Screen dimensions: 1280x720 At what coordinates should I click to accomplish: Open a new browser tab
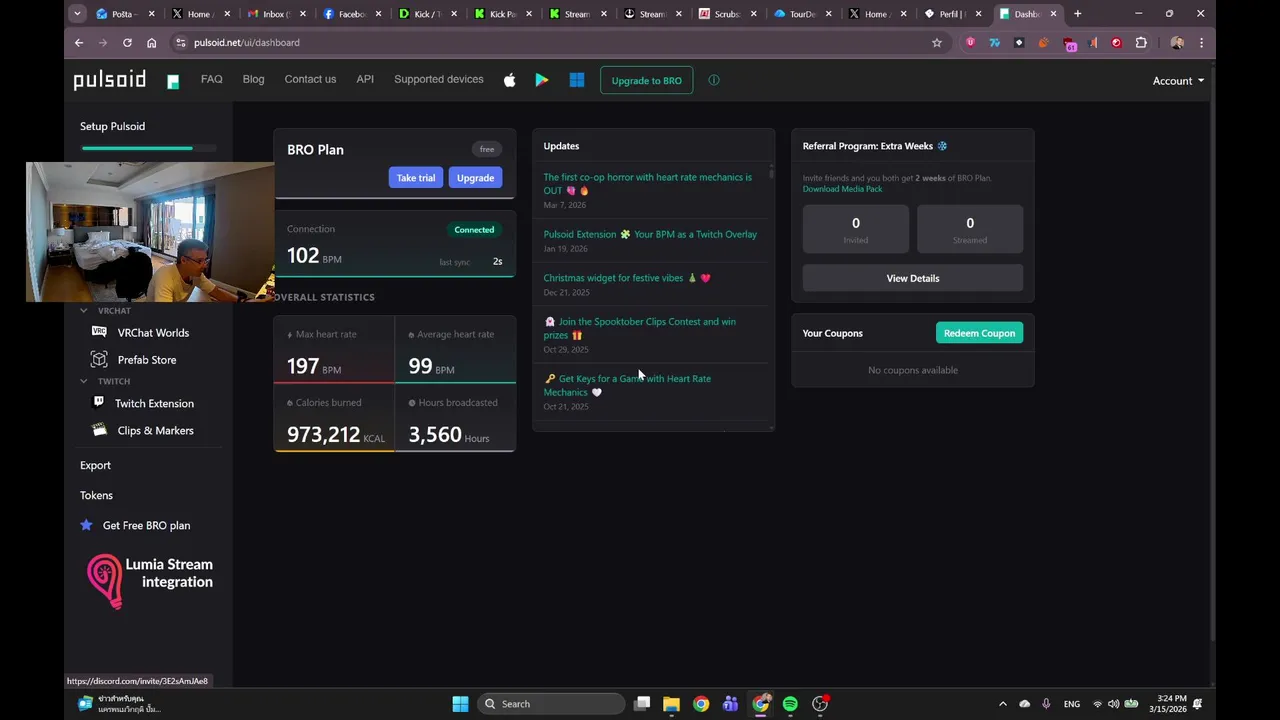(x=1077, y=14)
